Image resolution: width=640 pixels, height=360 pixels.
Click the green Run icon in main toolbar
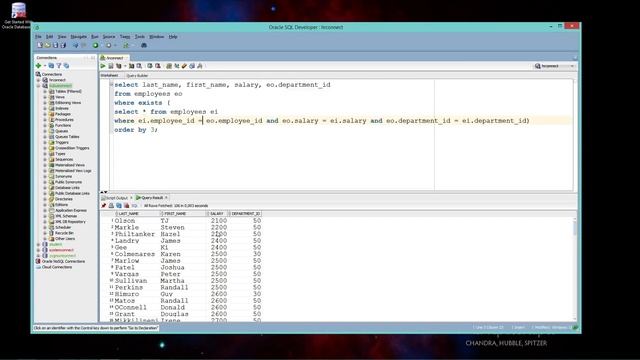click(x=96, y=45)
